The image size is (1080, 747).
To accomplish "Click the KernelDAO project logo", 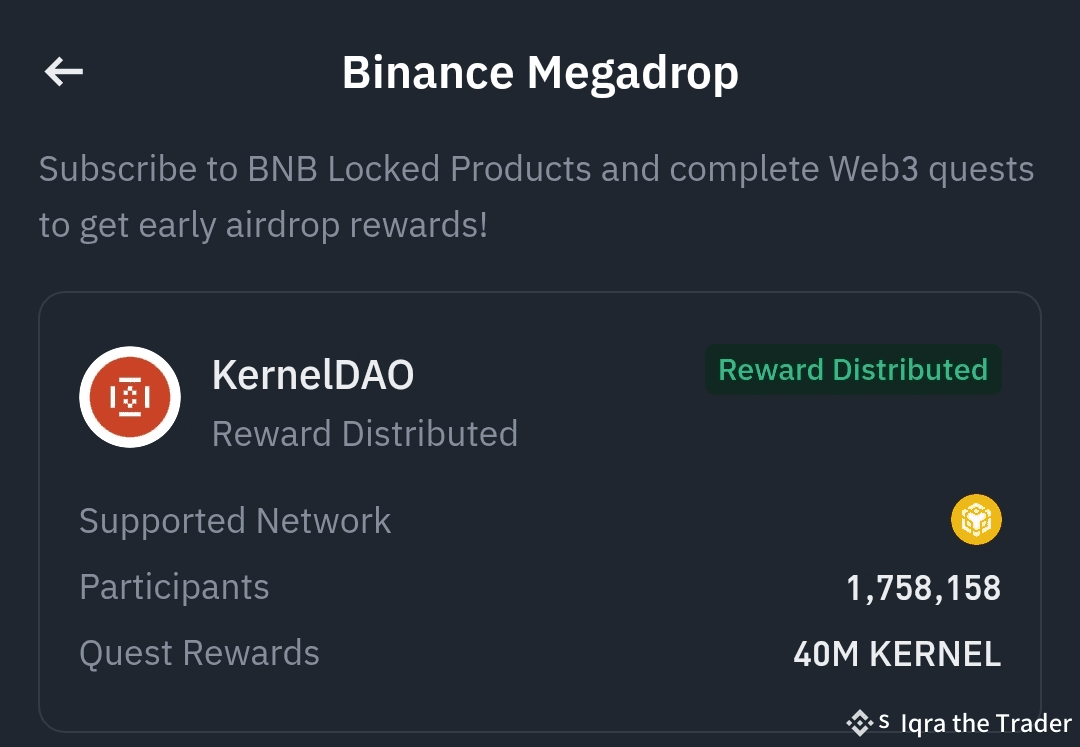I will pos(130,397).
